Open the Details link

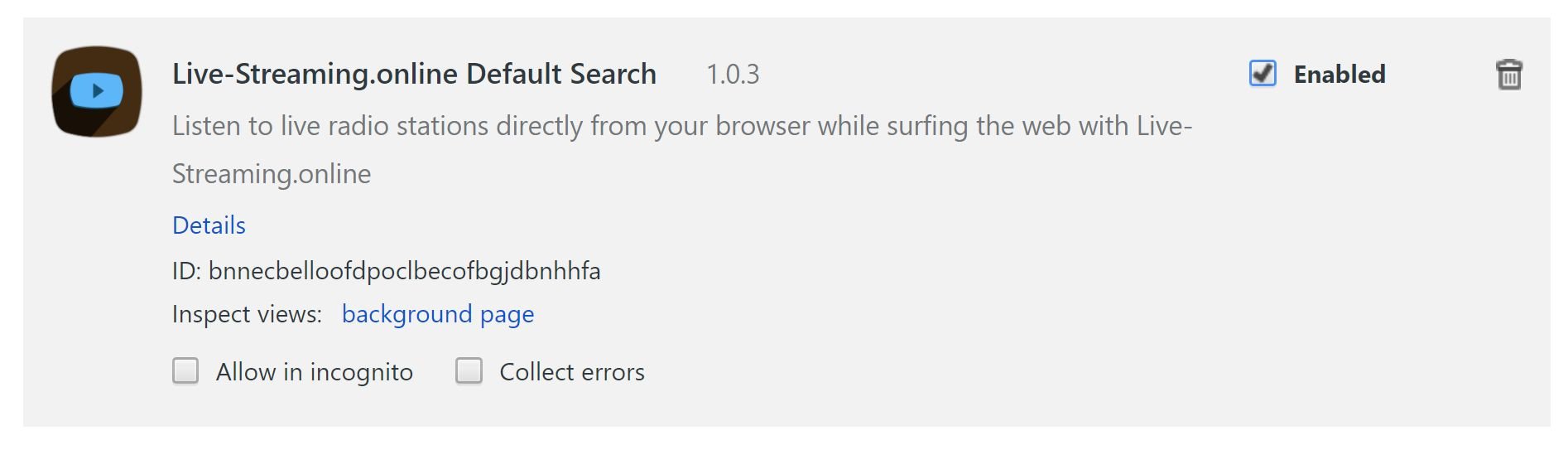pos(209,225)
